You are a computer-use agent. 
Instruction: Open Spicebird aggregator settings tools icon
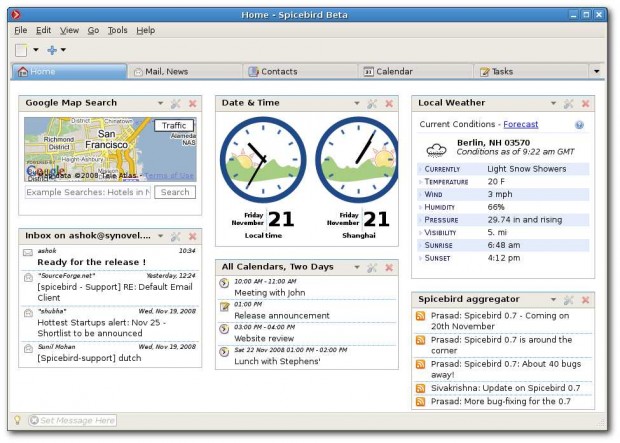tap(569, 300)
